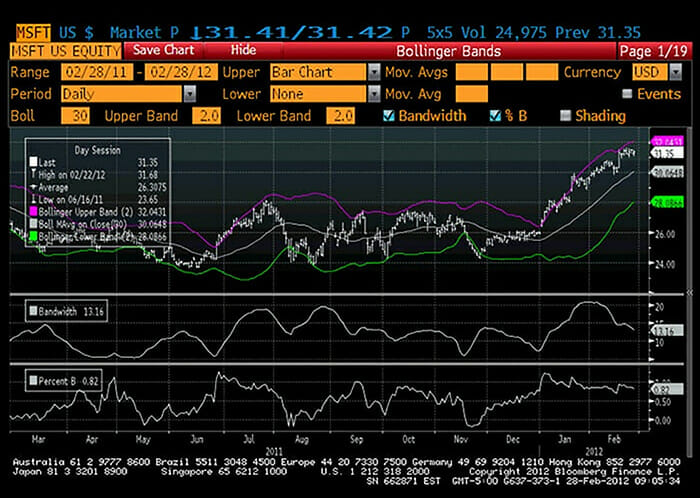The image size is (700, 498).
Task: Select the MSFT US EQUITY tab
Action: [x=64, y=49]
